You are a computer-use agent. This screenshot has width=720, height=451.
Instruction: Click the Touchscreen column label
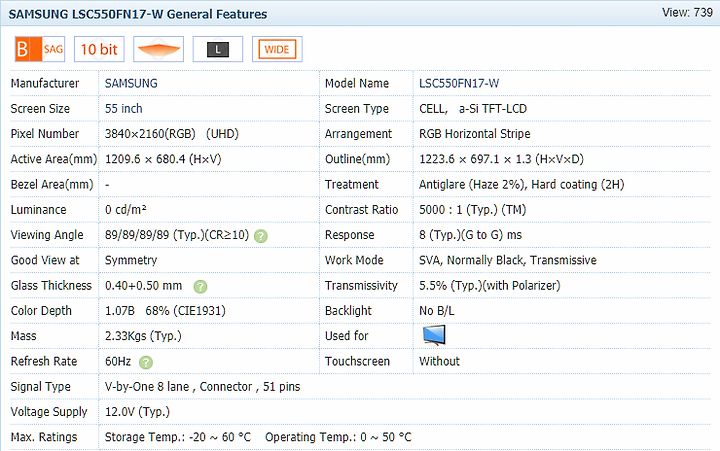coord(357,361)
